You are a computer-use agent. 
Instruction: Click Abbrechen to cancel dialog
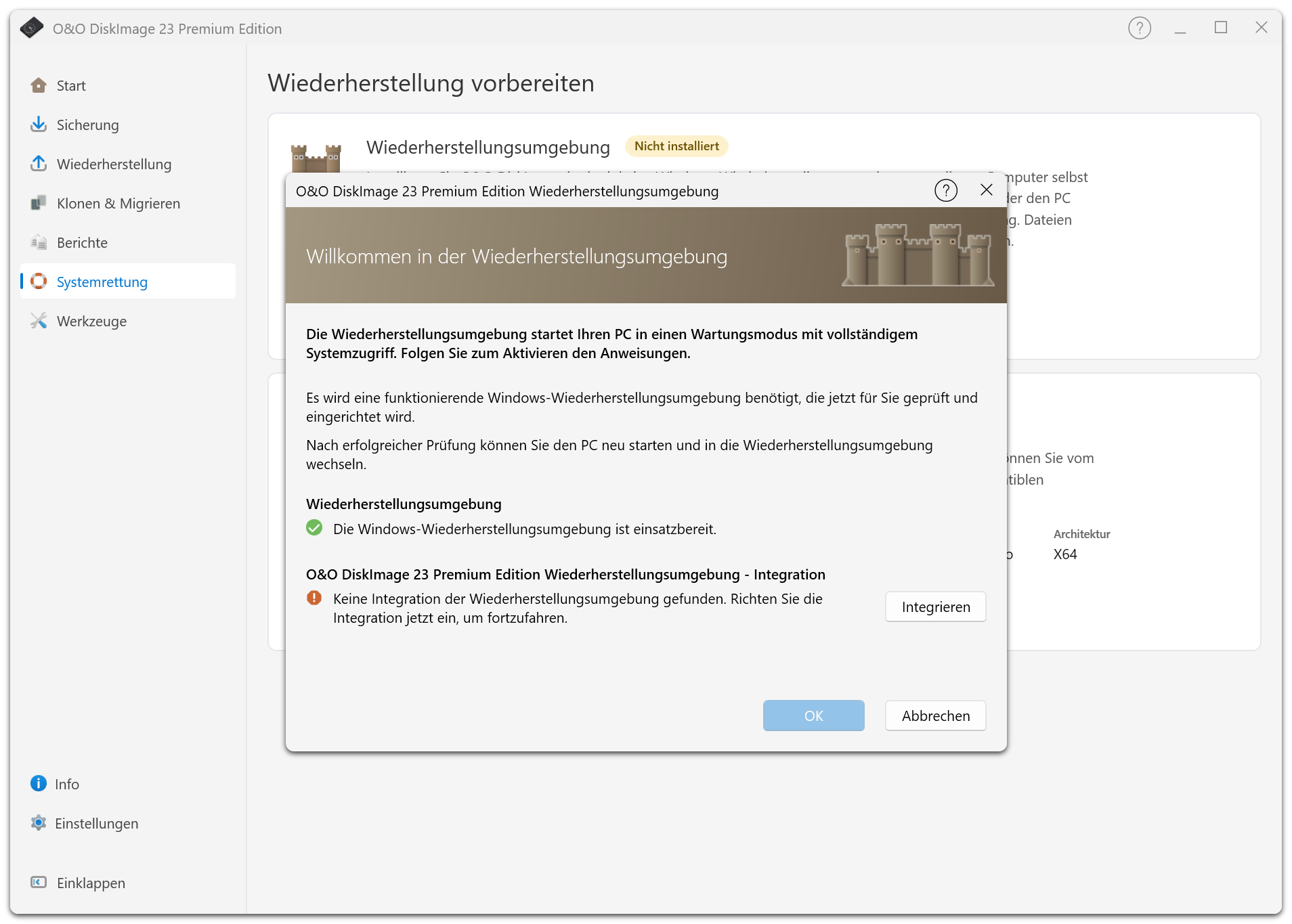pyautogui.click(x=936, y=716)
